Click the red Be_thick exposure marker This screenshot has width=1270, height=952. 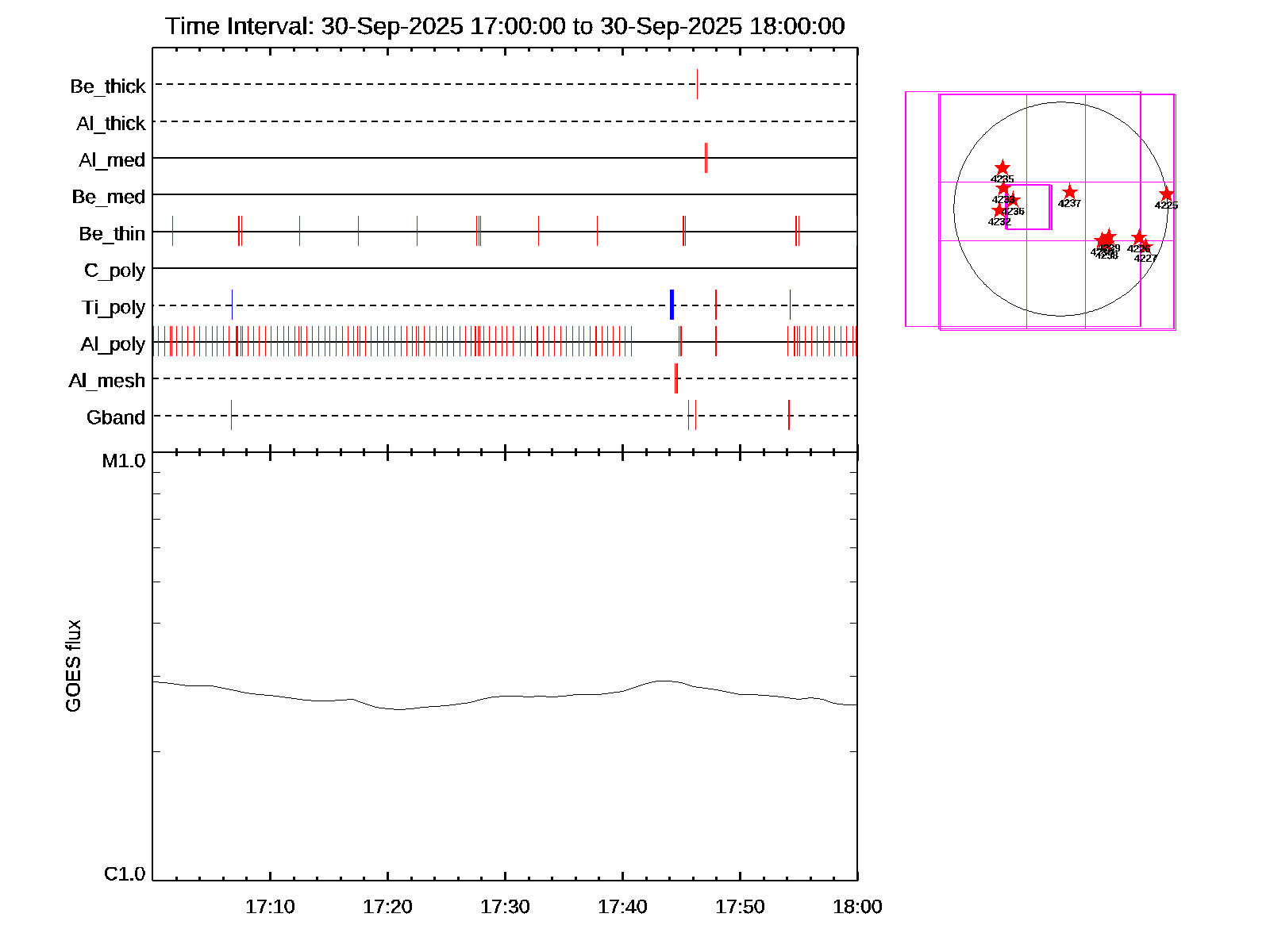pos(697,84)
